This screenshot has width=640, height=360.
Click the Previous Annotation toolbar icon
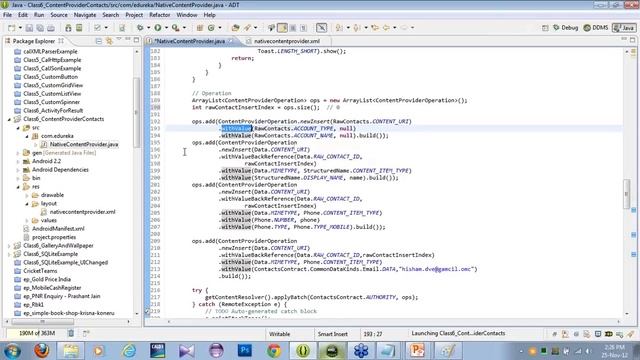pos(357,28)
